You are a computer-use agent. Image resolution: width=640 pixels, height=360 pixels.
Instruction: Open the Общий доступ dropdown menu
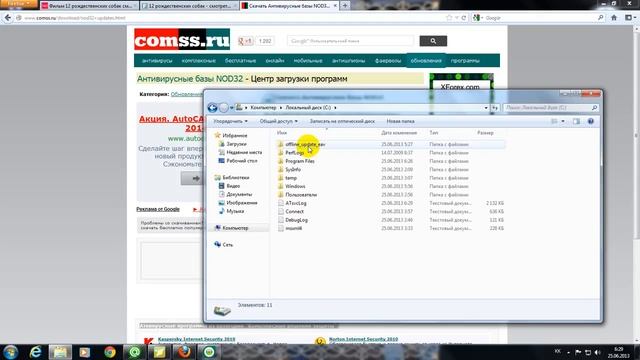(278, 121)
